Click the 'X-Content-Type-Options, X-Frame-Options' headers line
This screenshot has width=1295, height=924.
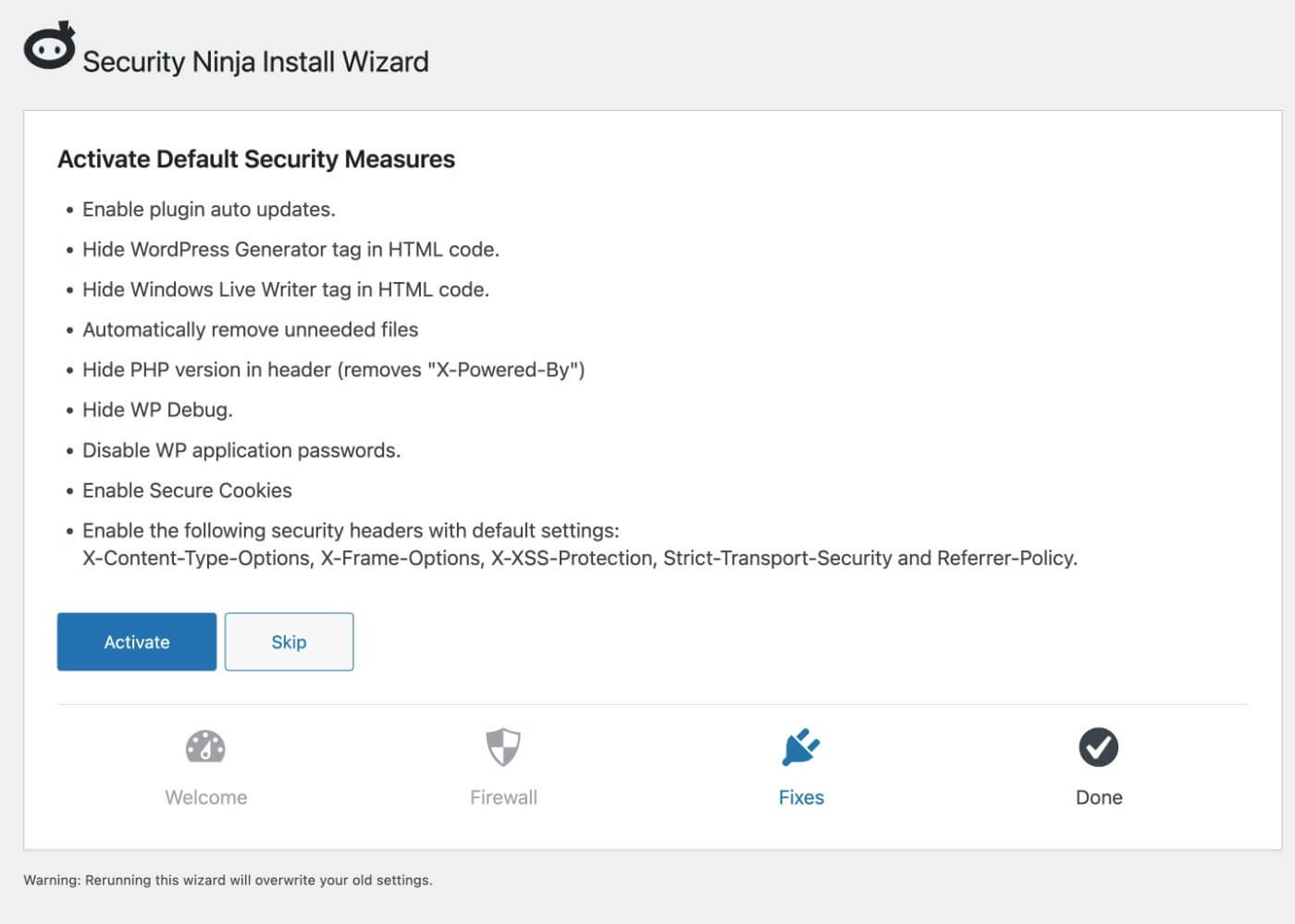(x=580, y=559)
